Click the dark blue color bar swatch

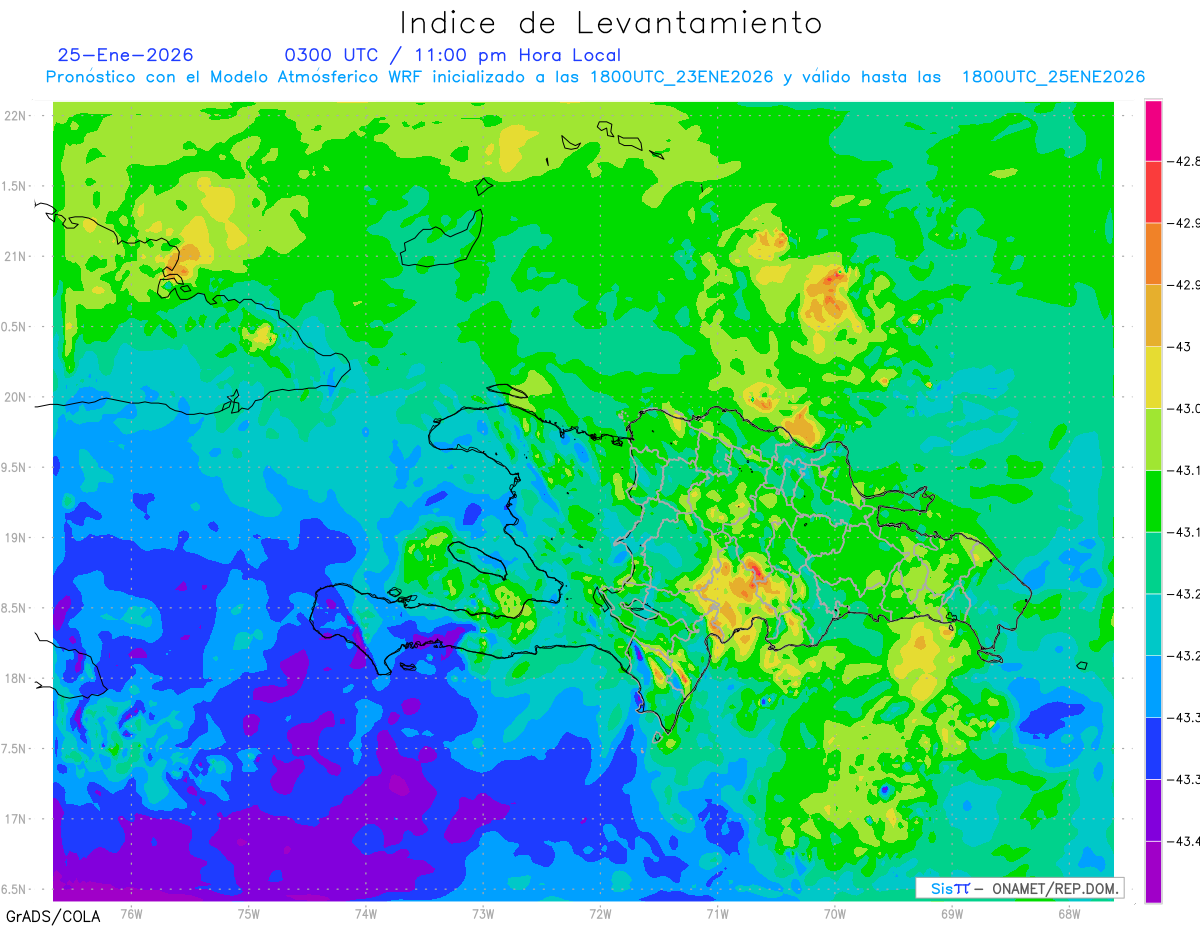click(x=1153, y=748)
